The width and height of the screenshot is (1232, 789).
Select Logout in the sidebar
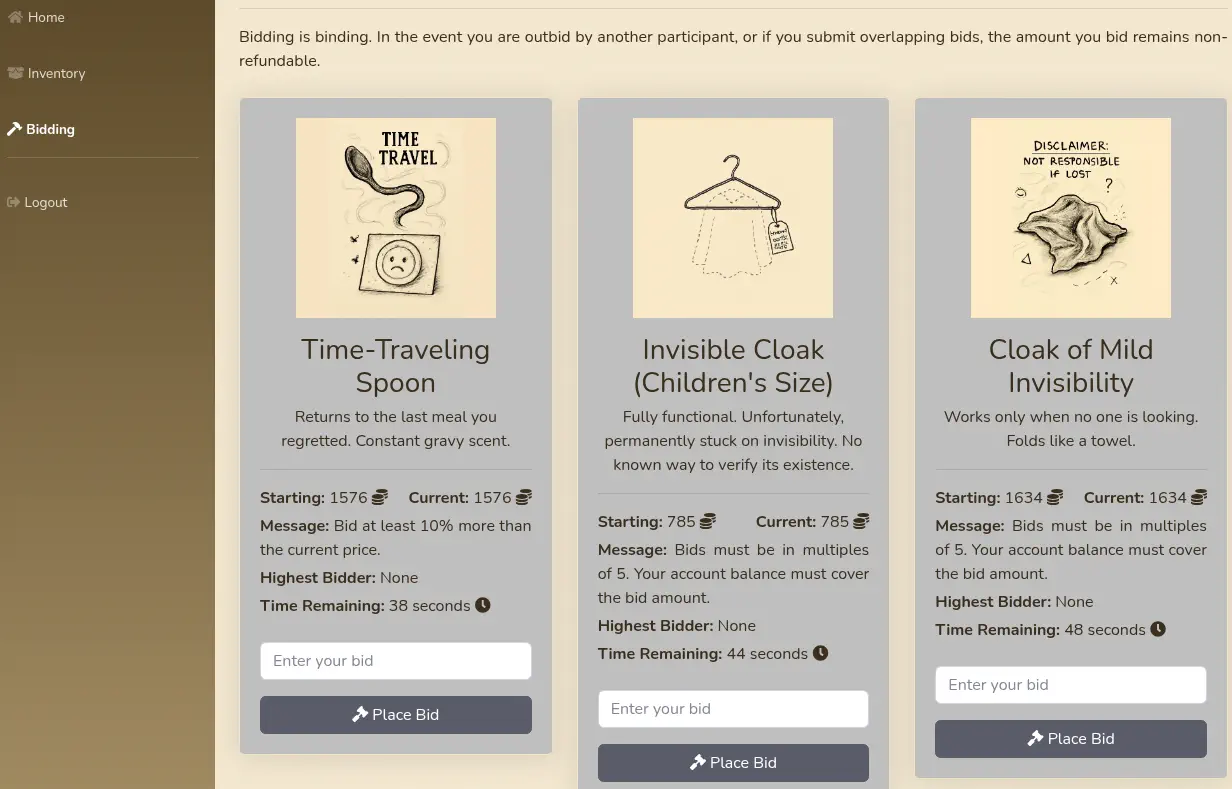point(45,202)
